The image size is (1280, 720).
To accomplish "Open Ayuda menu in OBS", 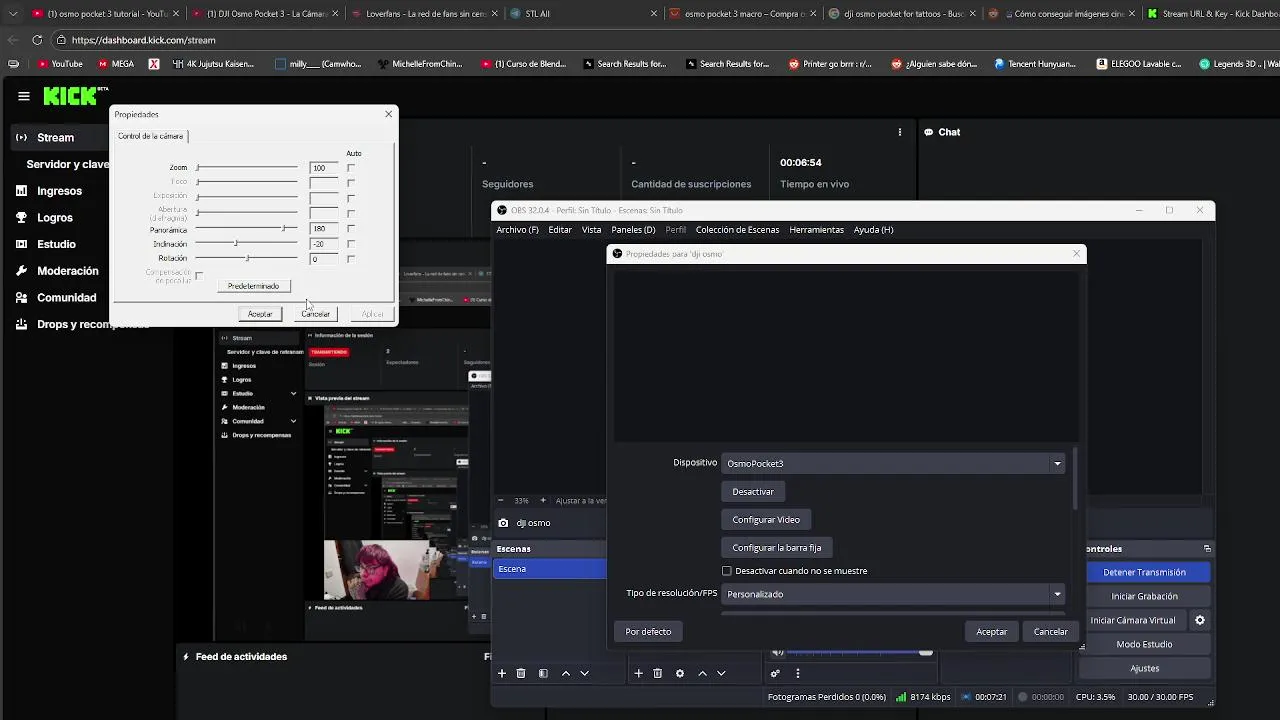I will coord(873,230).
